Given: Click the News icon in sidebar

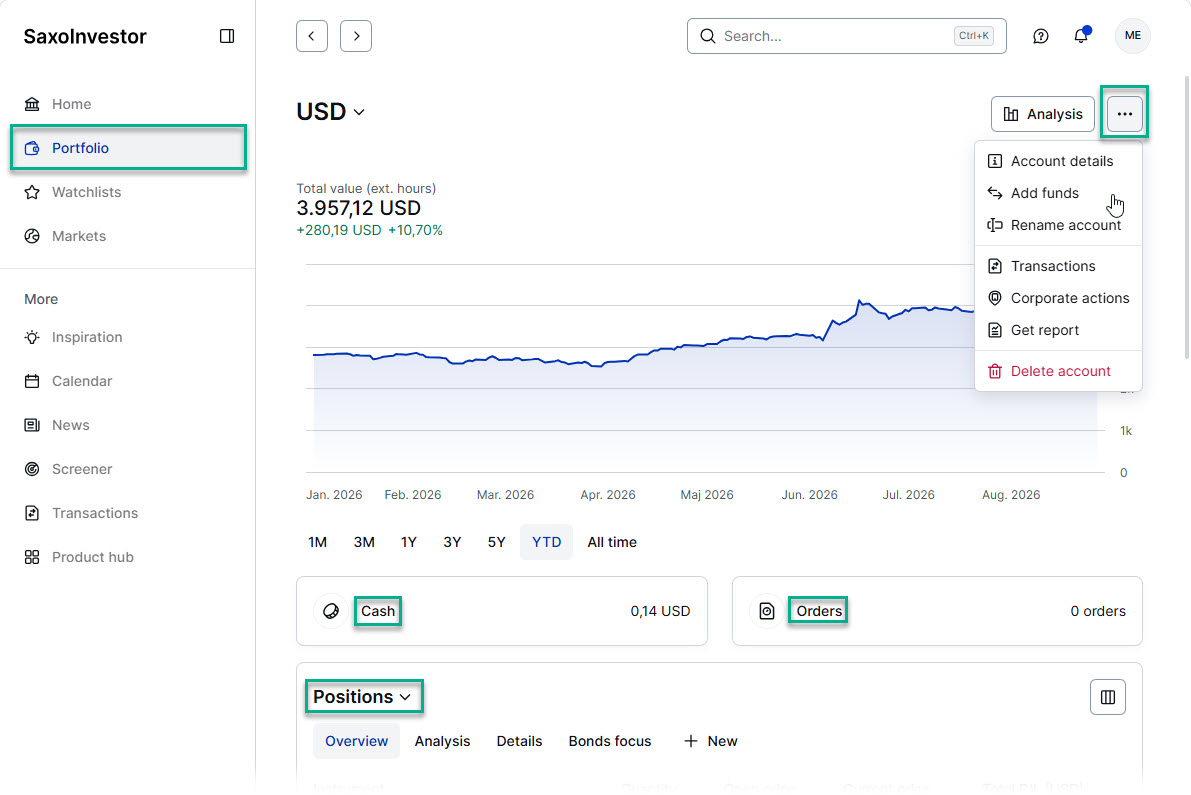Looking at the screenshot, I should click(32, 425).
